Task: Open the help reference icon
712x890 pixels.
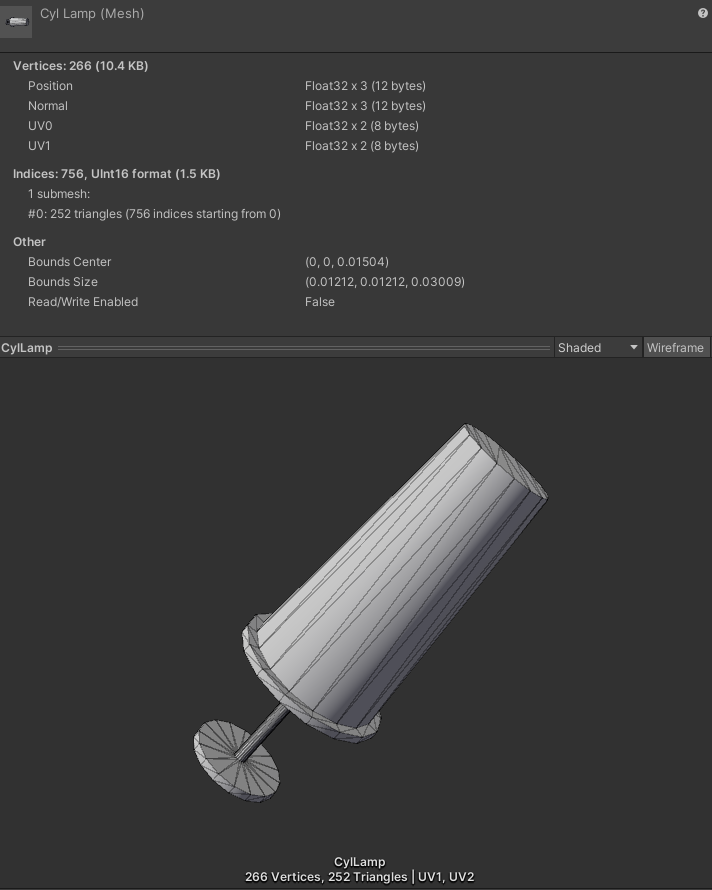Action: 702,13
